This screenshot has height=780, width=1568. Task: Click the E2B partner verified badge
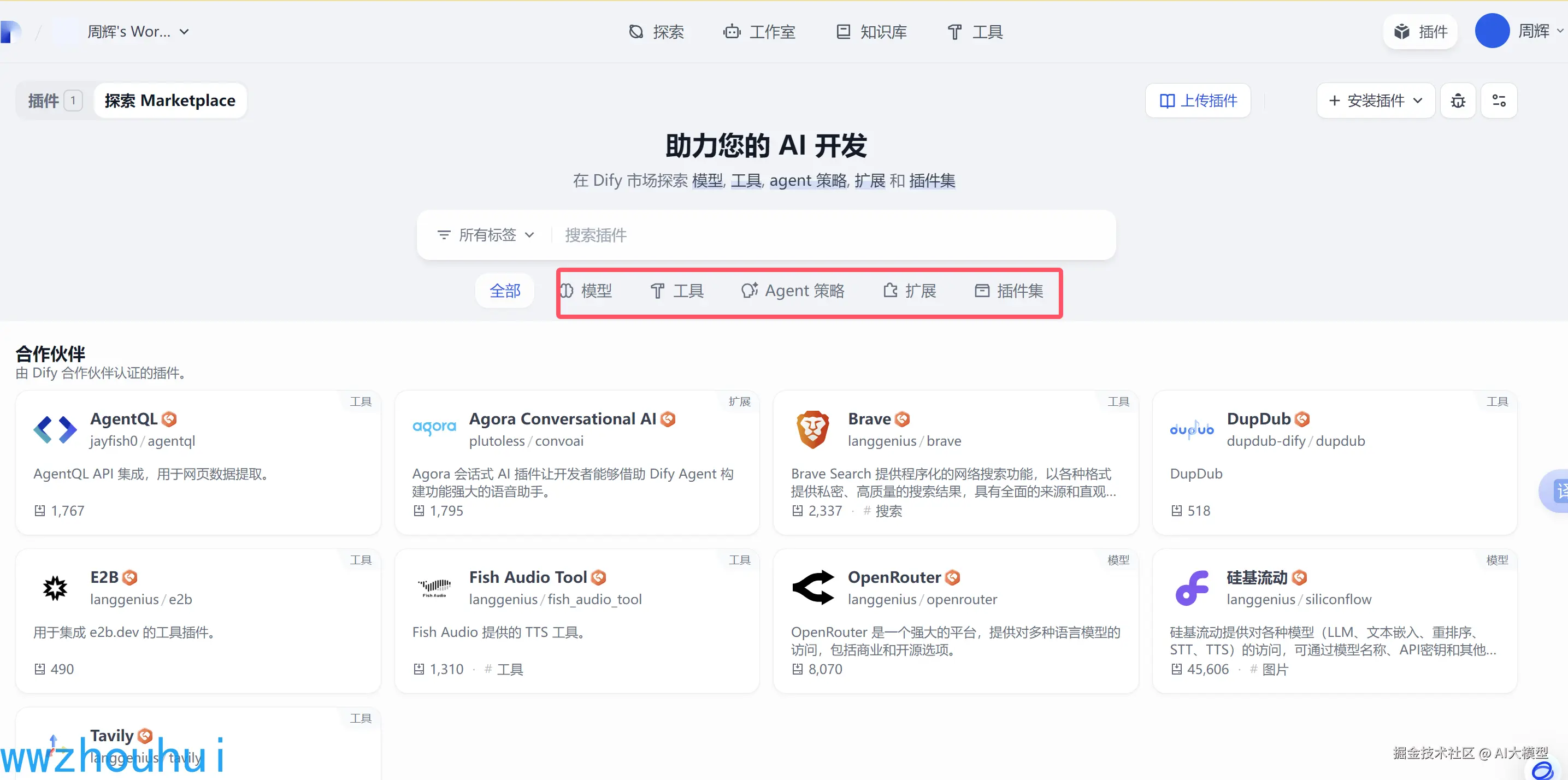129,577
